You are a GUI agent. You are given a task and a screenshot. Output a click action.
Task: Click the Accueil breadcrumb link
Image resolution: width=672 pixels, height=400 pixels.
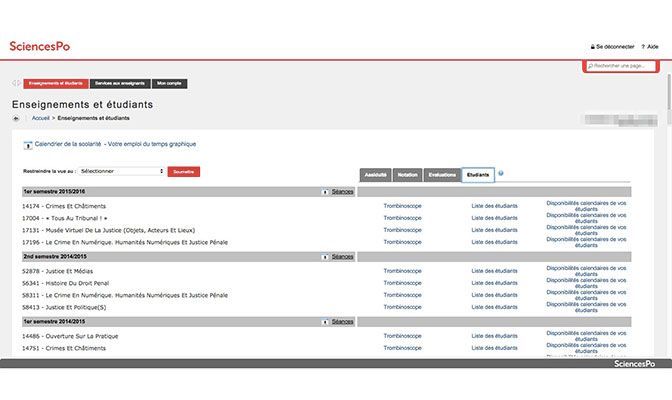(x=40, y=118)
